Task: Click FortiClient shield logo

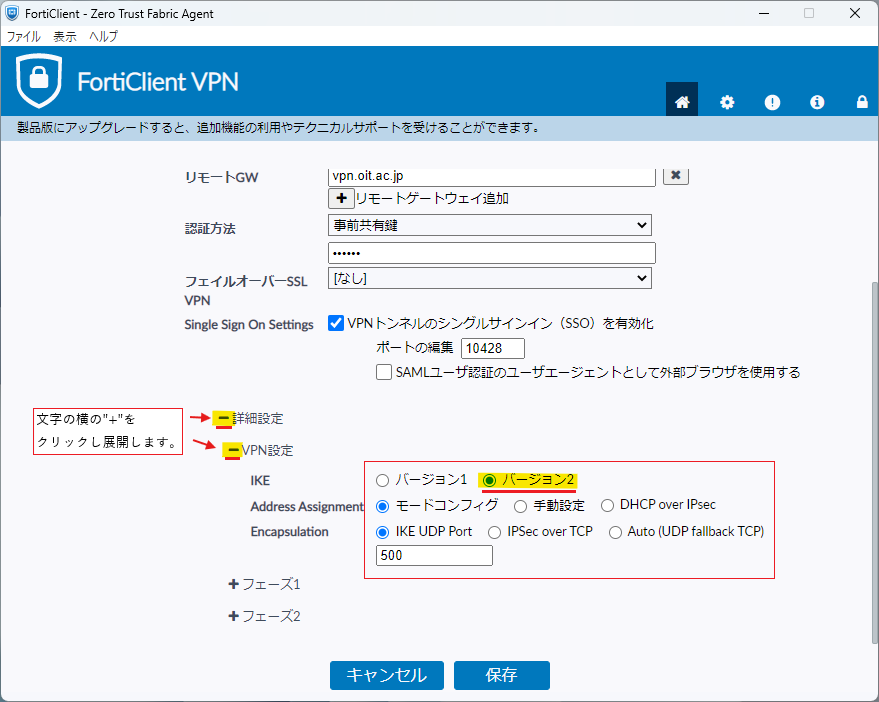Action: point(39,81)
